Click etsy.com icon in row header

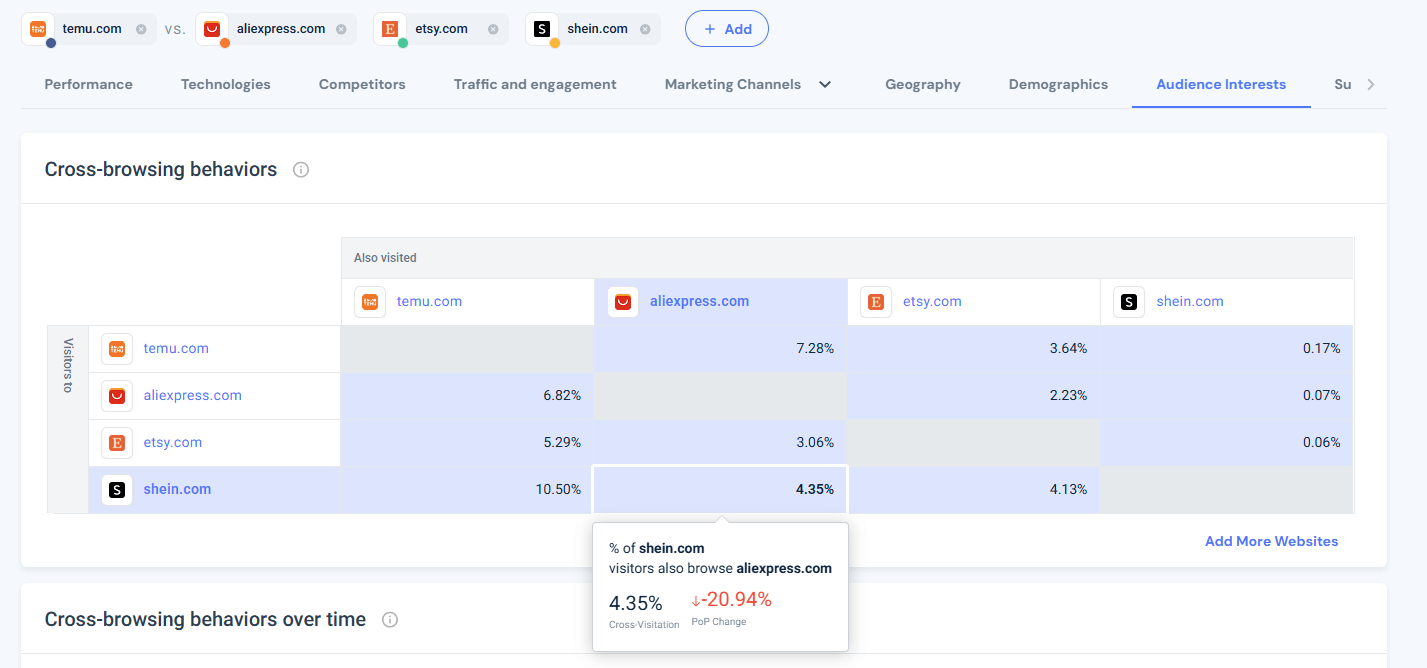click(x=117, y=442)
